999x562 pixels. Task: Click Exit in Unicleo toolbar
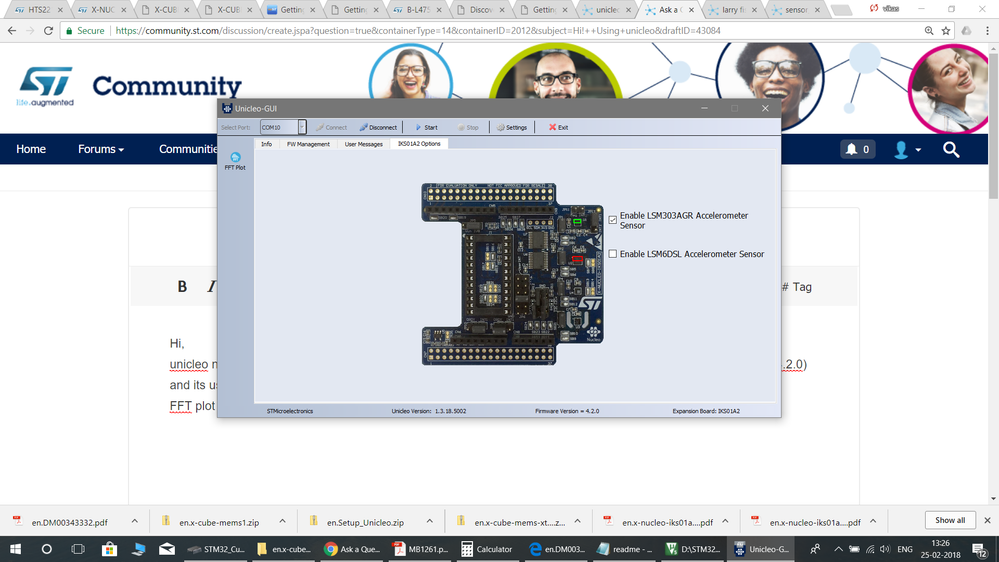coord(559,127)
